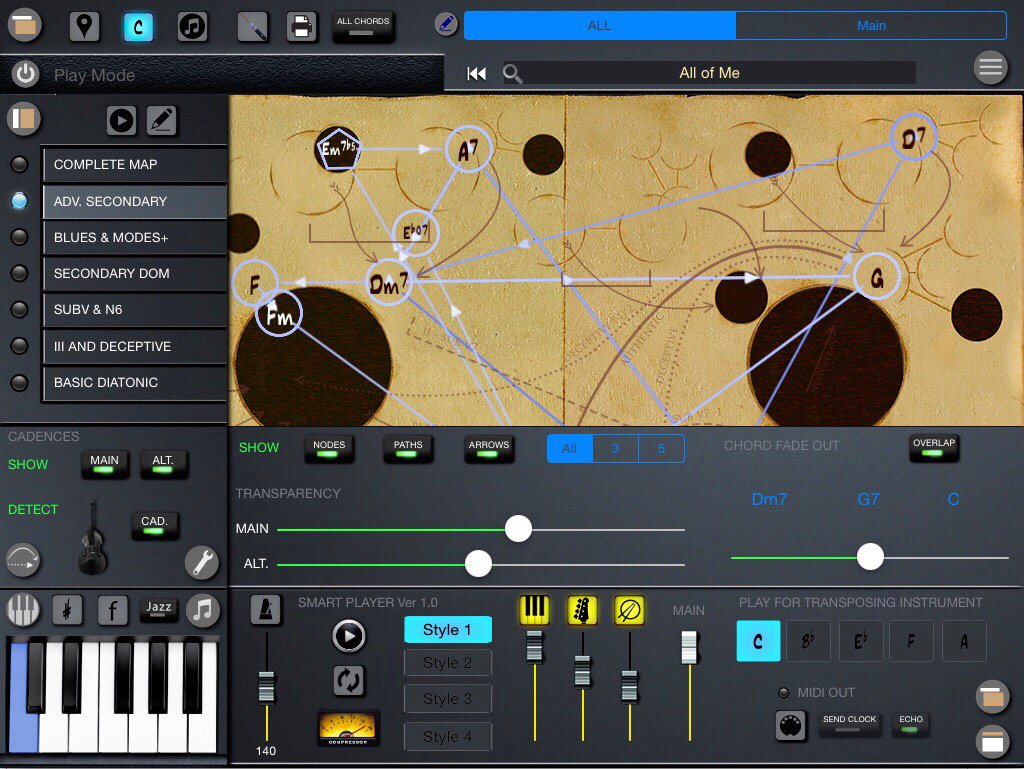1024x769 pixels.
Task: Start Smart Player with play button
Action: (x=349, y=636)
